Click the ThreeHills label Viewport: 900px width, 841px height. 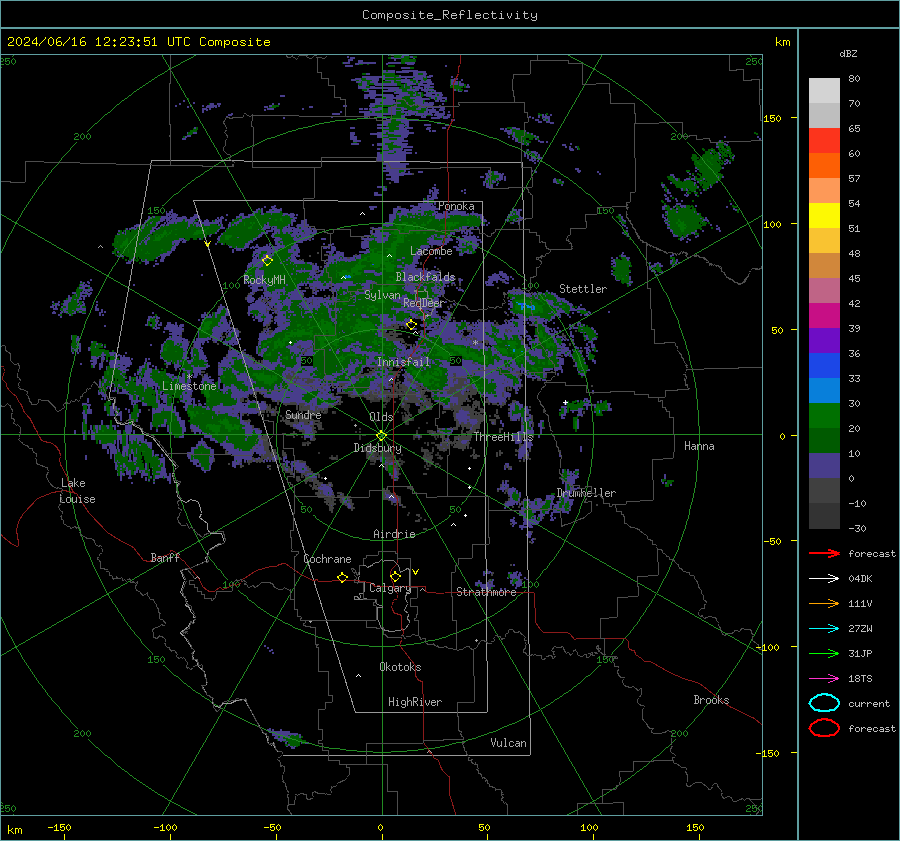click(x=503, y=437)
